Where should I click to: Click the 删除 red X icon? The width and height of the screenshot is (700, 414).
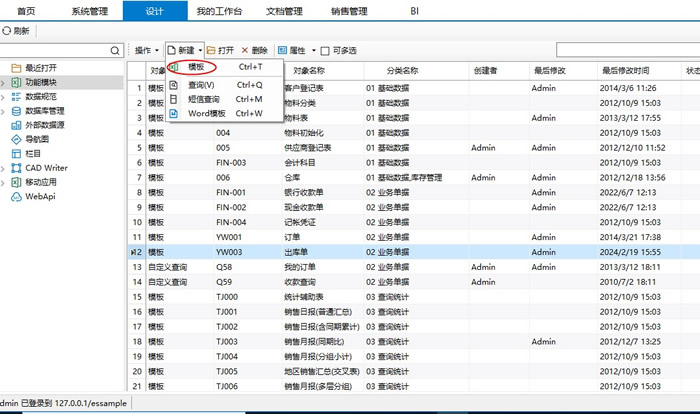tap(245, 50)
